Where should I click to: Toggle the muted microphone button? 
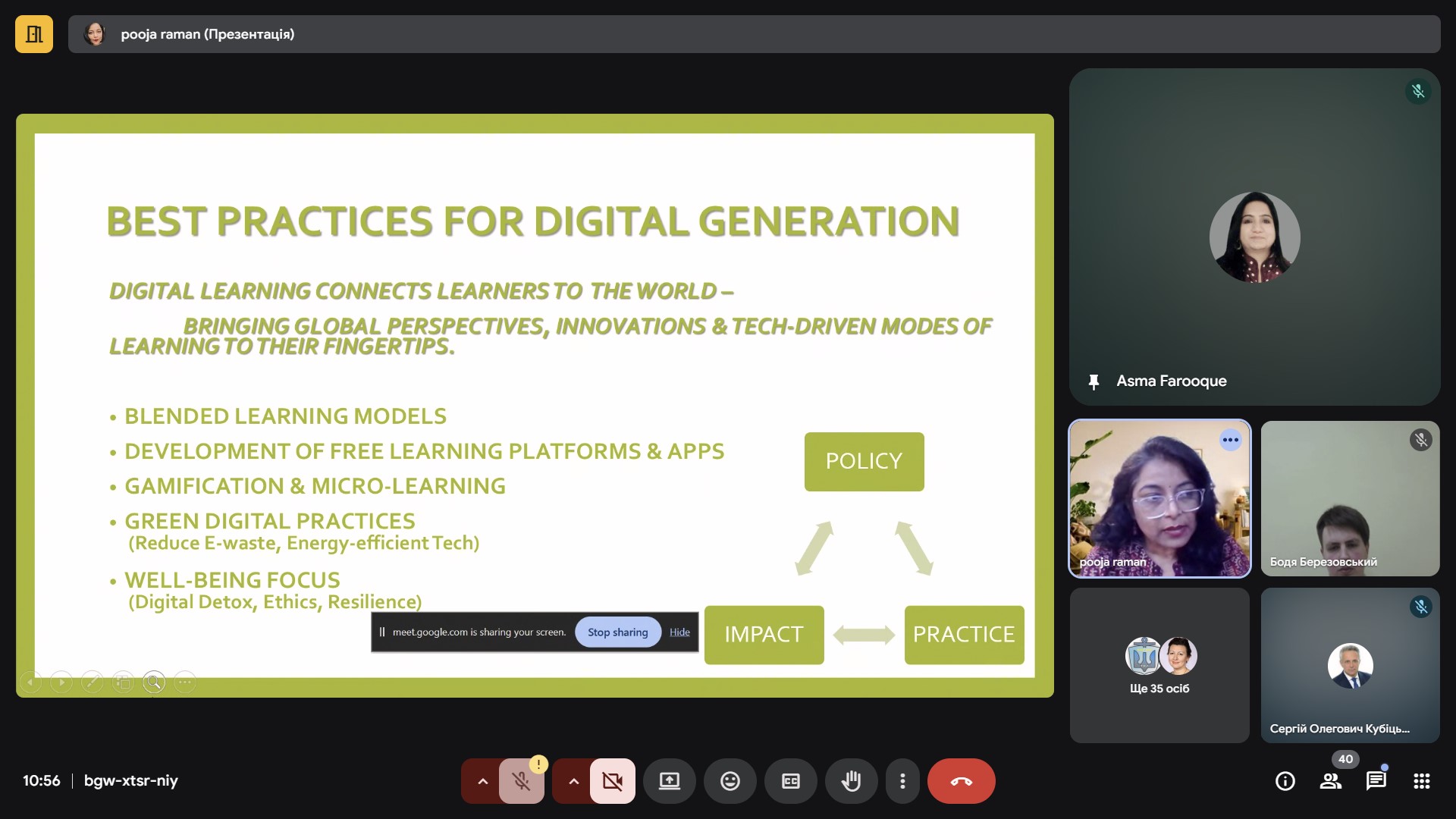[521, 781]
